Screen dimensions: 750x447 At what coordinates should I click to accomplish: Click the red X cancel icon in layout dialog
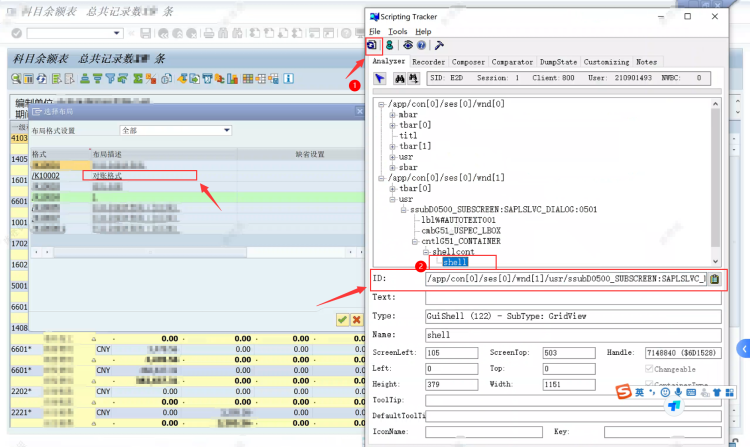[356, 319]
